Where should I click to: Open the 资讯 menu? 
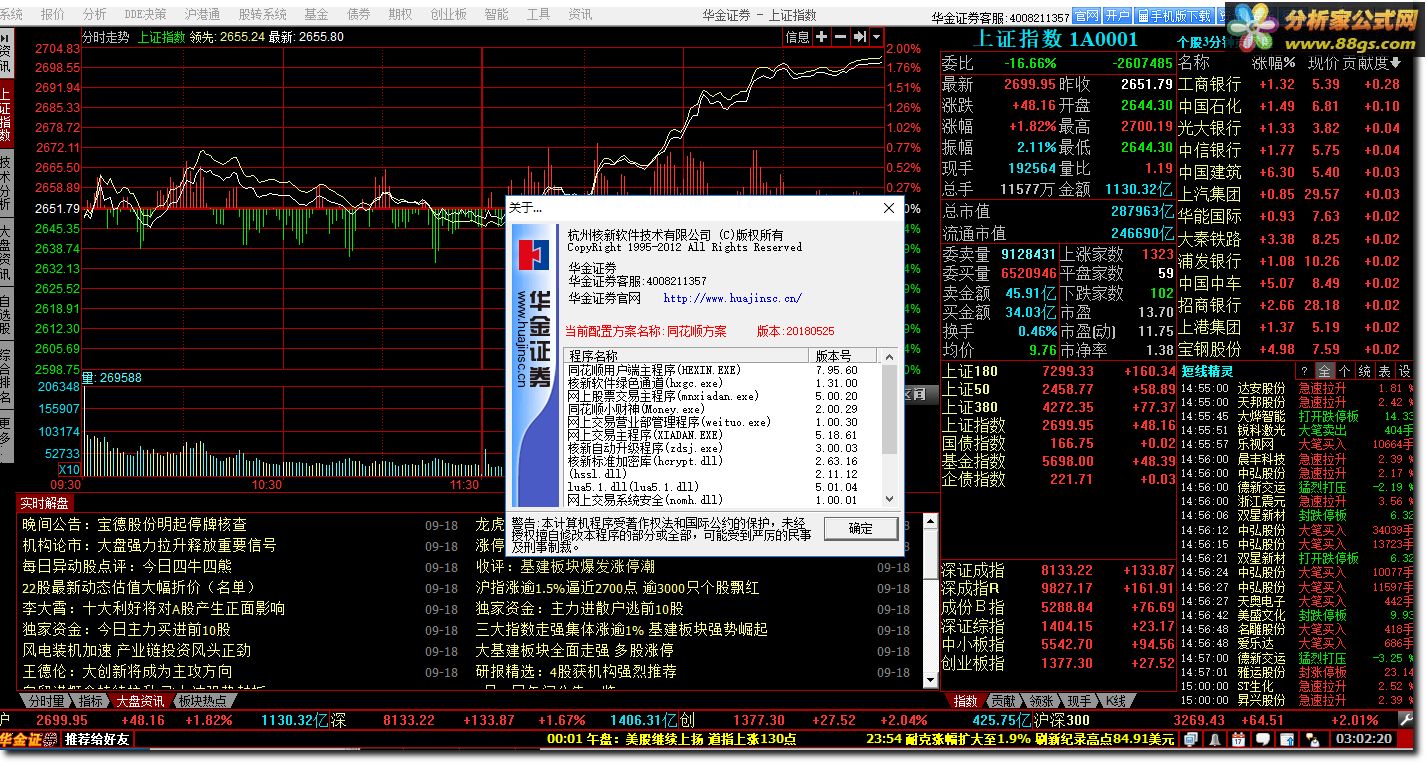(580, 14)
